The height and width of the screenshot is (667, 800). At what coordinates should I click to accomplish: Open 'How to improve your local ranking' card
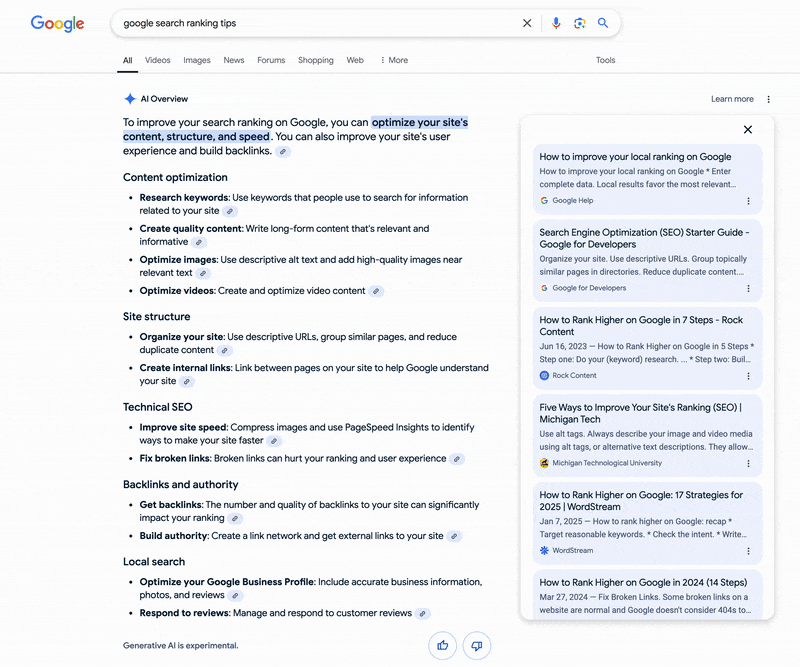647,179
